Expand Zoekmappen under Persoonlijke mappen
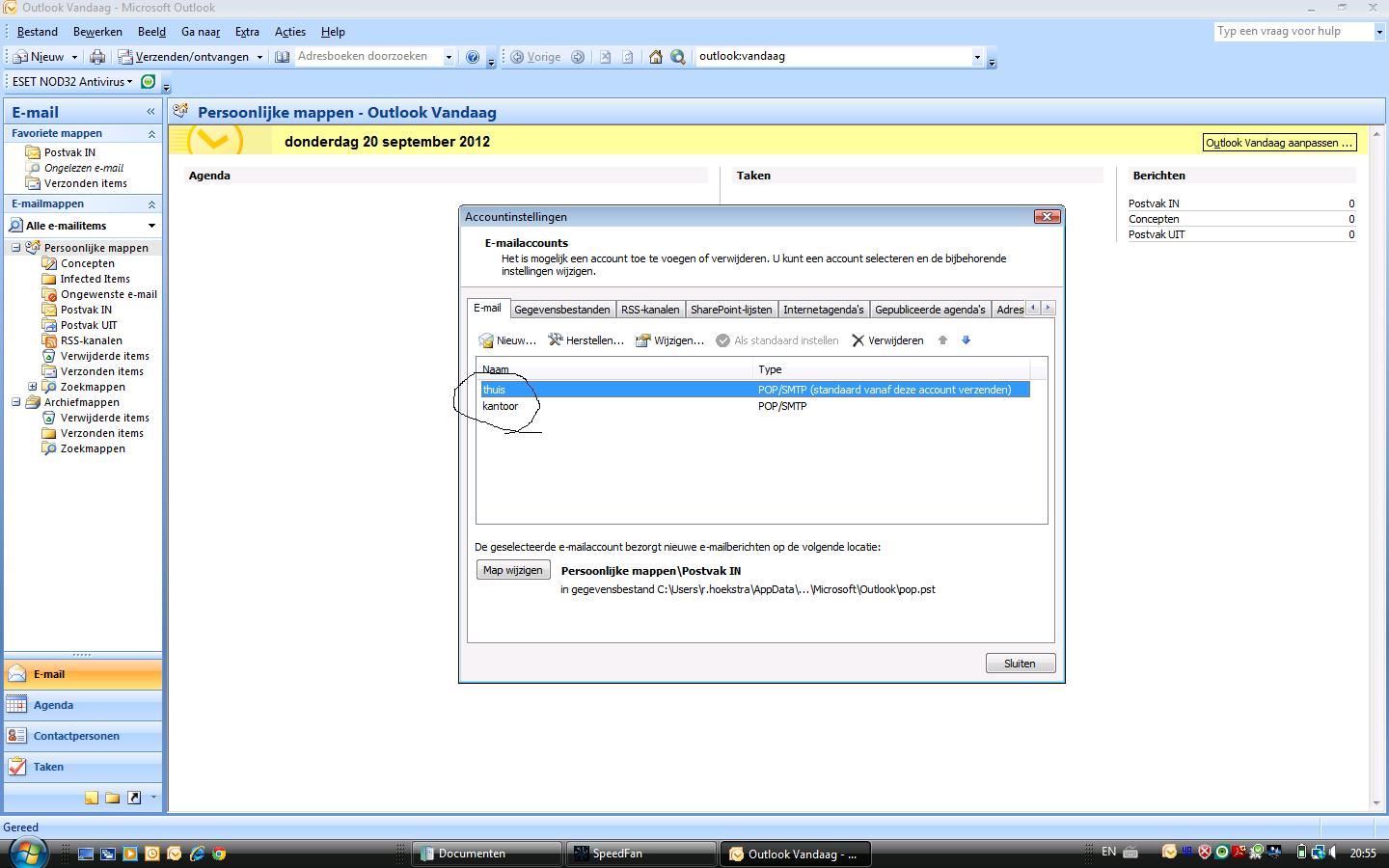Screen dimensions: 1389x868 coord(33,387)
